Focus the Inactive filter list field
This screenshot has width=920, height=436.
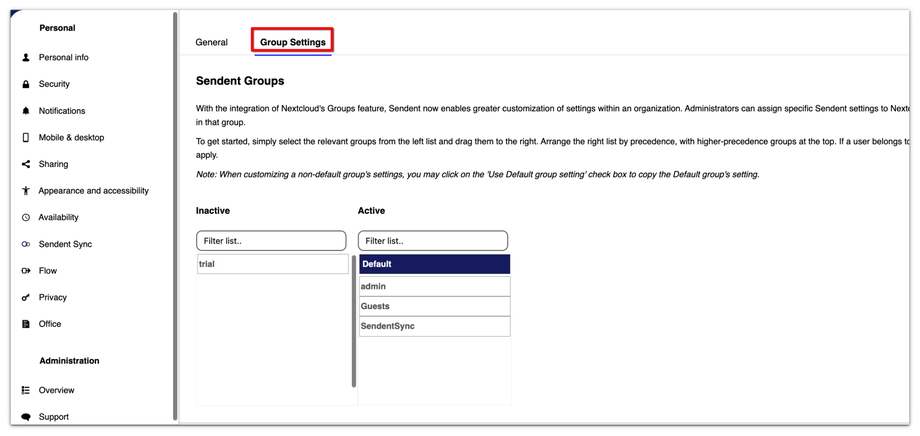[271, 241]
